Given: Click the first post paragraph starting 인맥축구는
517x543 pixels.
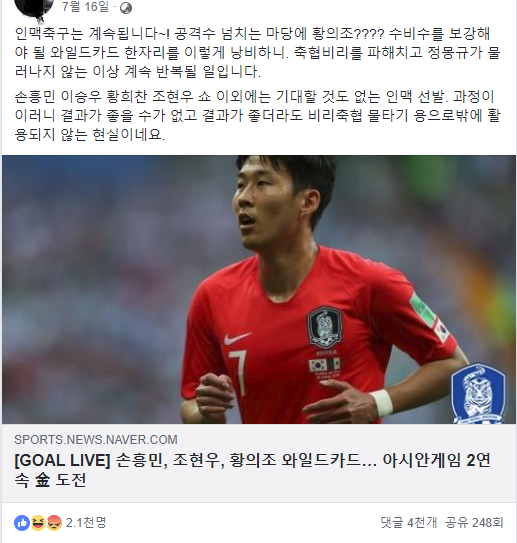Looking at the screenshot, I should [257, 53].
